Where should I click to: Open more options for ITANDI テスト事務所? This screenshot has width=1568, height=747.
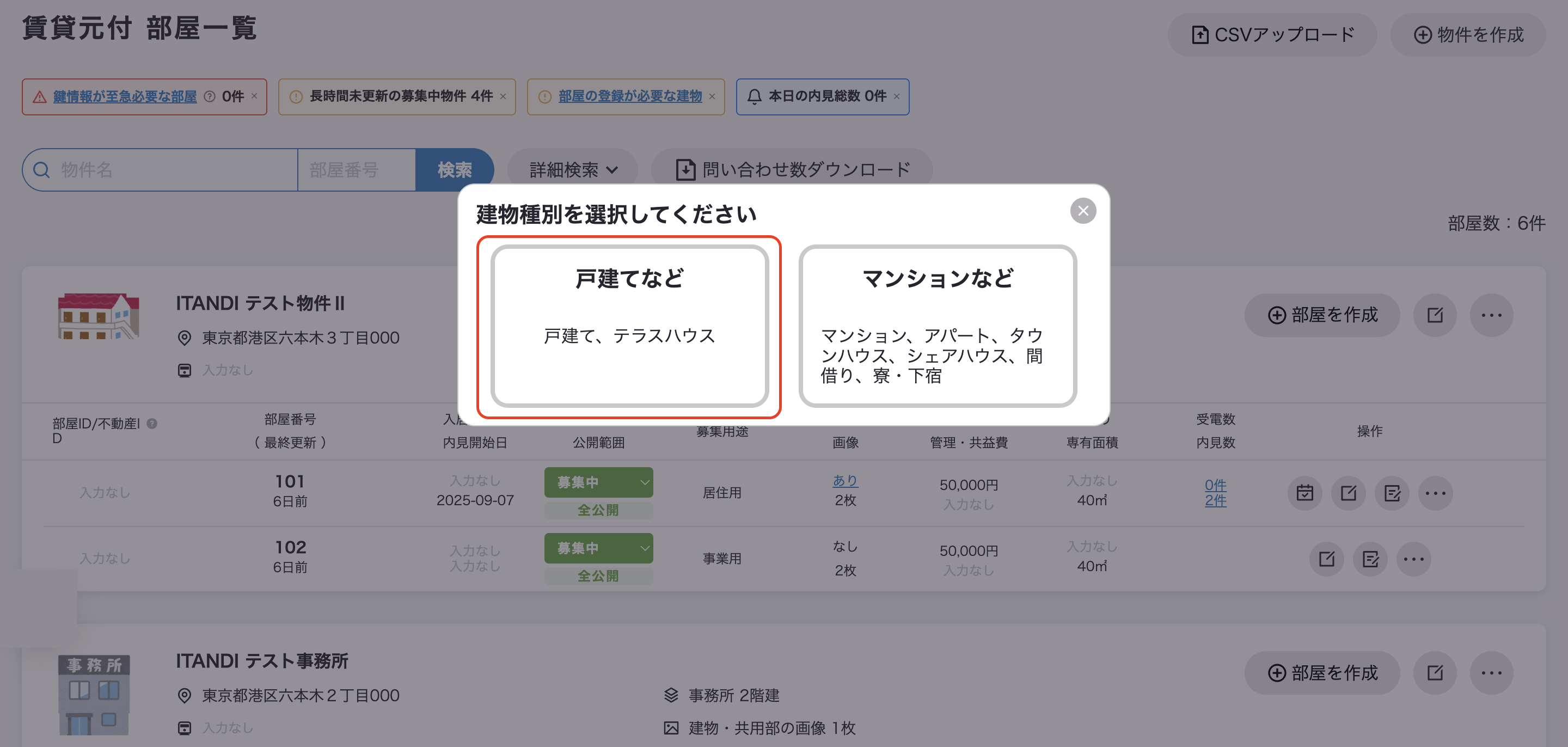point(1491,673)
